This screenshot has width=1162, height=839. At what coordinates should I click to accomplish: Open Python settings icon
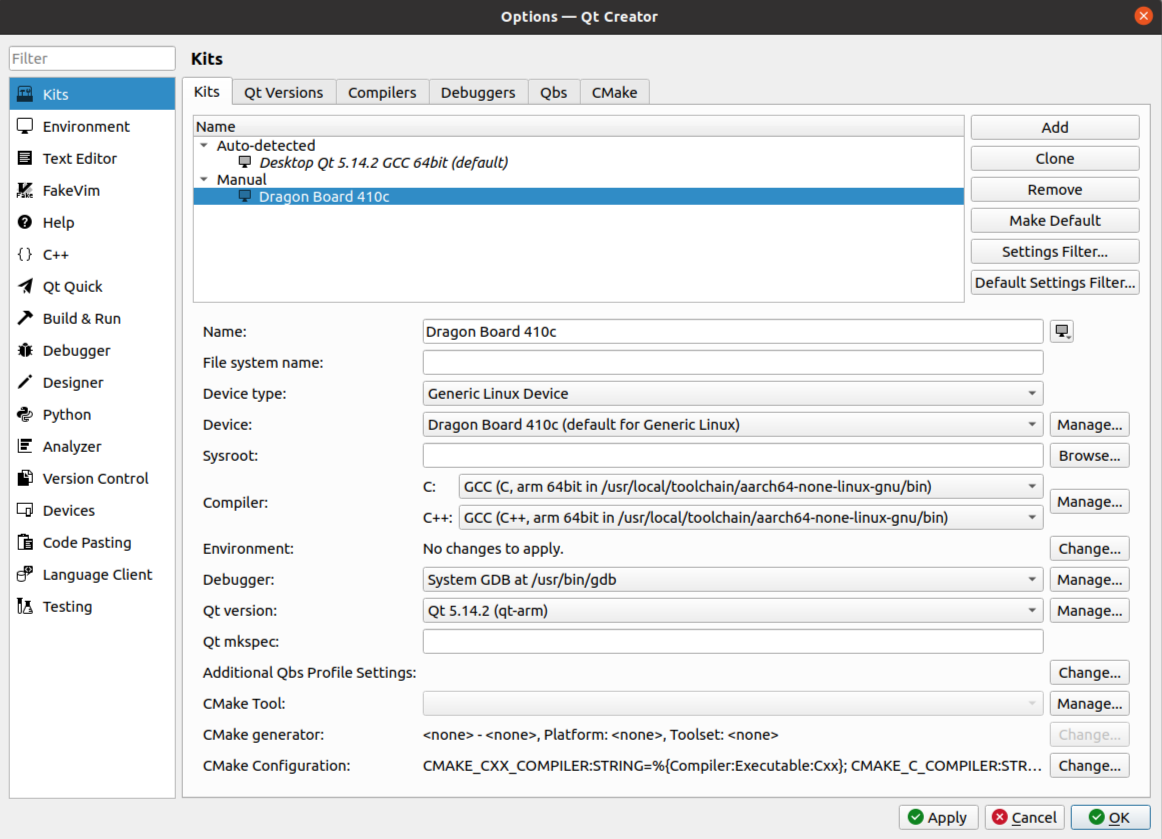[25, 414]
